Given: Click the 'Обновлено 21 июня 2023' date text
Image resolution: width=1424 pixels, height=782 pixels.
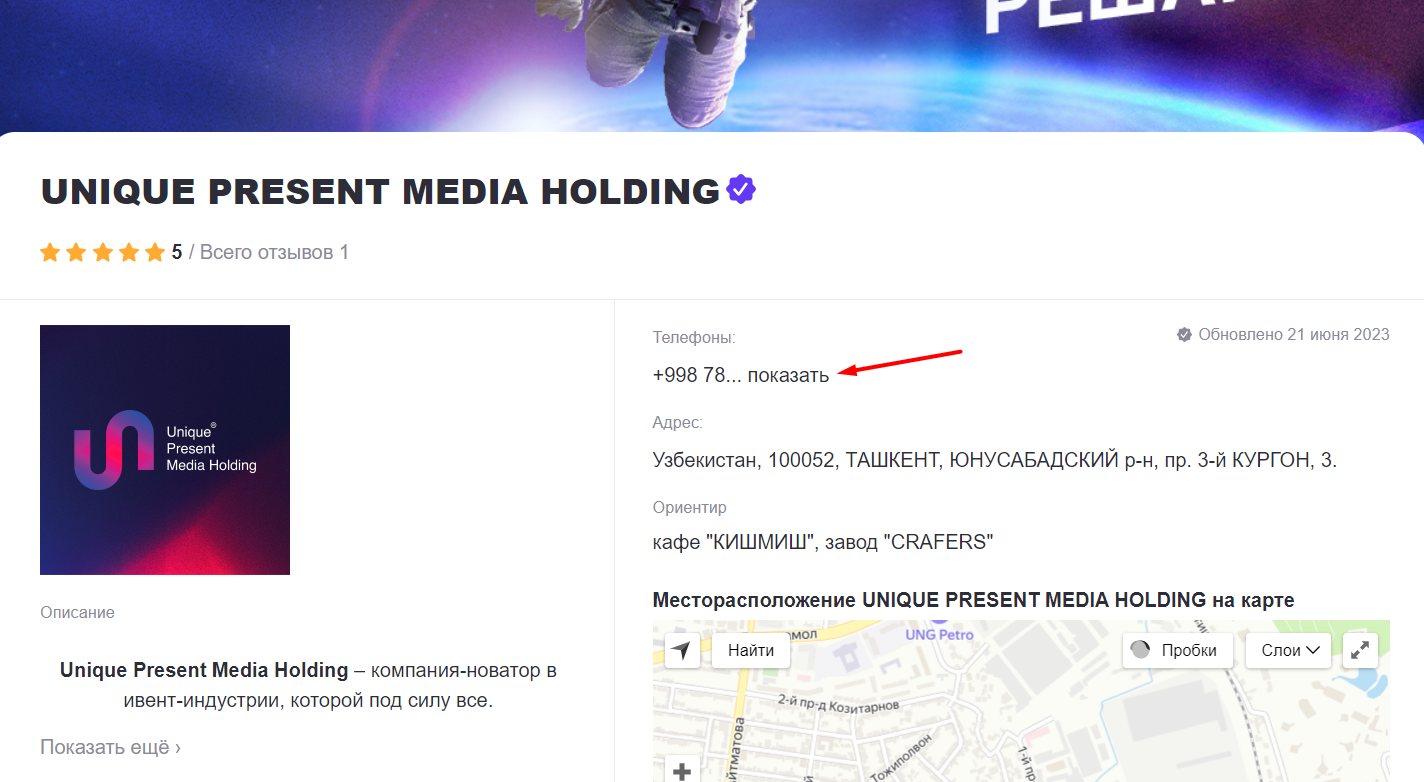Looking at the screenshot, I should (1294, 334).
